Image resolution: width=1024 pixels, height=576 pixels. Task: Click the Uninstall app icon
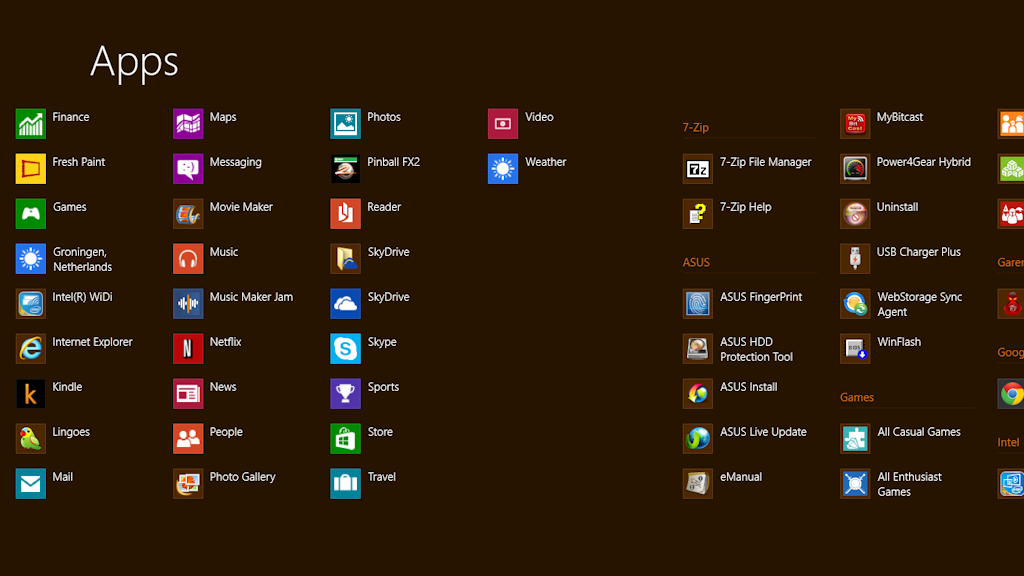click(x=855, y=214)
